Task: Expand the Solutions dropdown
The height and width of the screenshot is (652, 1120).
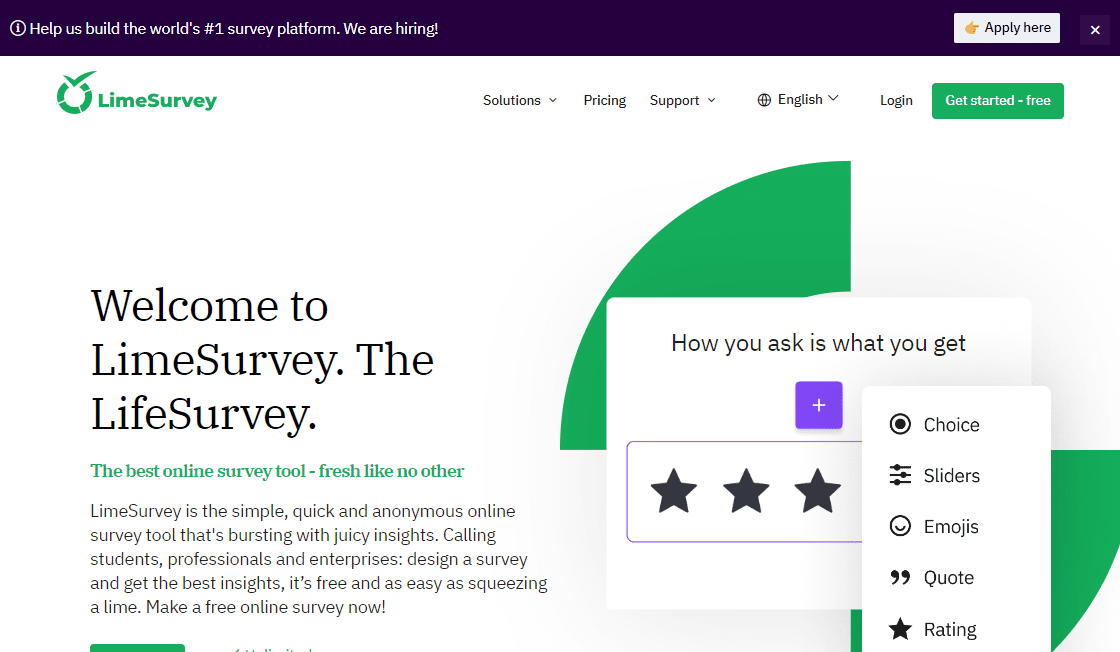Action: tap(519, 100)
